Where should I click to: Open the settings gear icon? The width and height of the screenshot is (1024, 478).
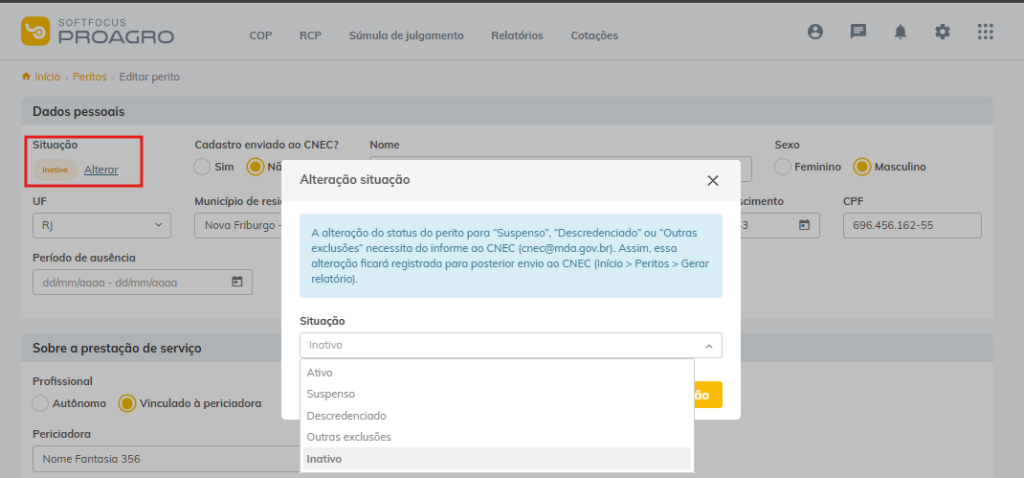click(x=942, y=32)
